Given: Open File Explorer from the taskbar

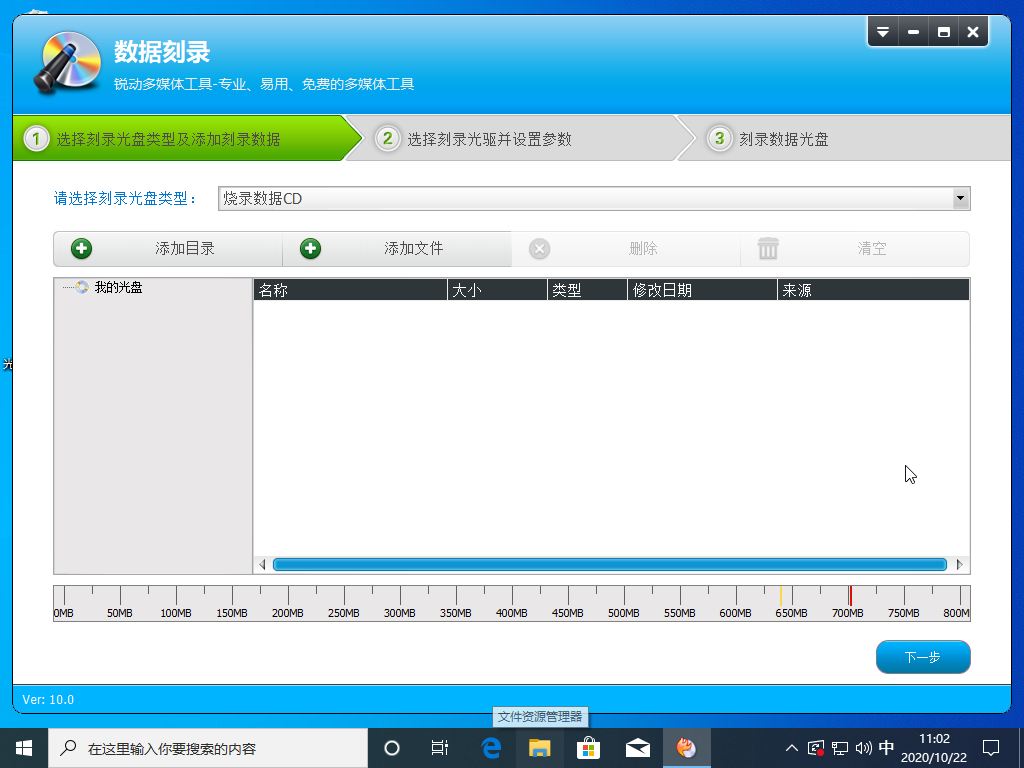Looking at the screenshot, I should pyautogui.click(x=540, y=747).
